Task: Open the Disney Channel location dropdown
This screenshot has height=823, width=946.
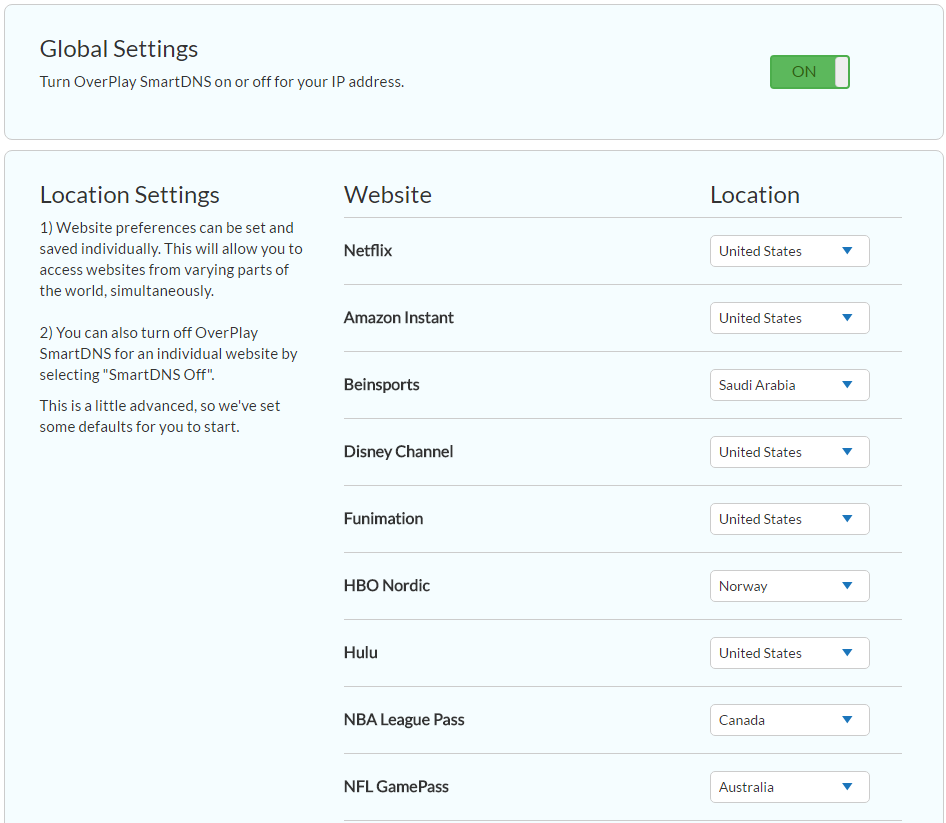Action: pyautogui.click(x=789, y=451)
